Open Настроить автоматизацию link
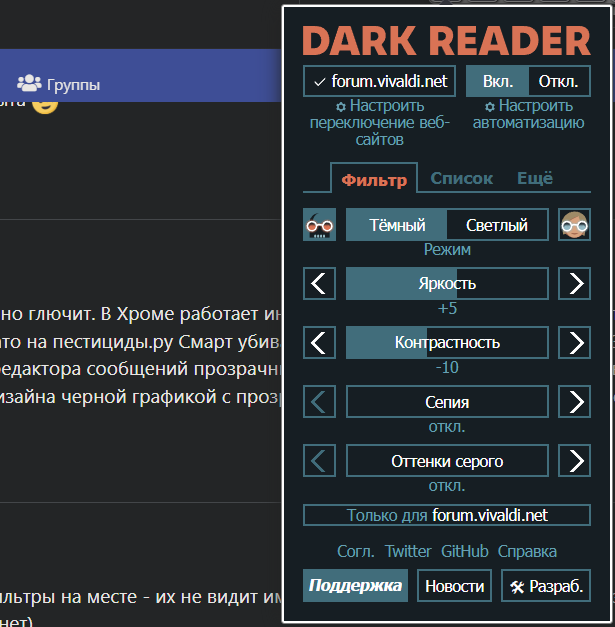 point(529,114)
